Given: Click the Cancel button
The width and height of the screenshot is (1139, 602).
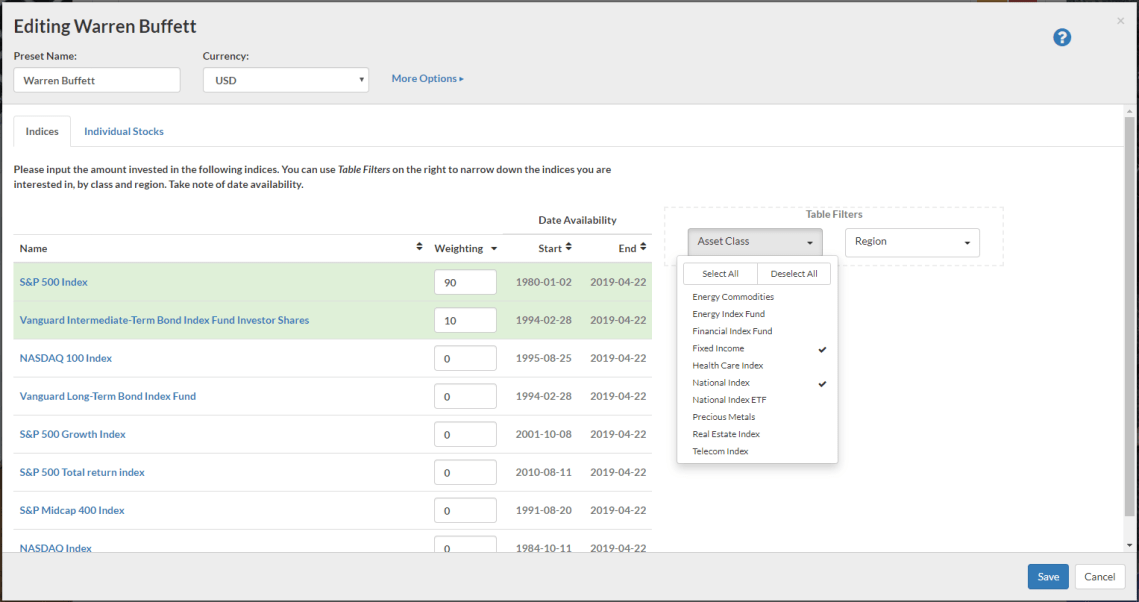Looking at the screenshot, I should pyautogui.click(x=1099, y=577).
